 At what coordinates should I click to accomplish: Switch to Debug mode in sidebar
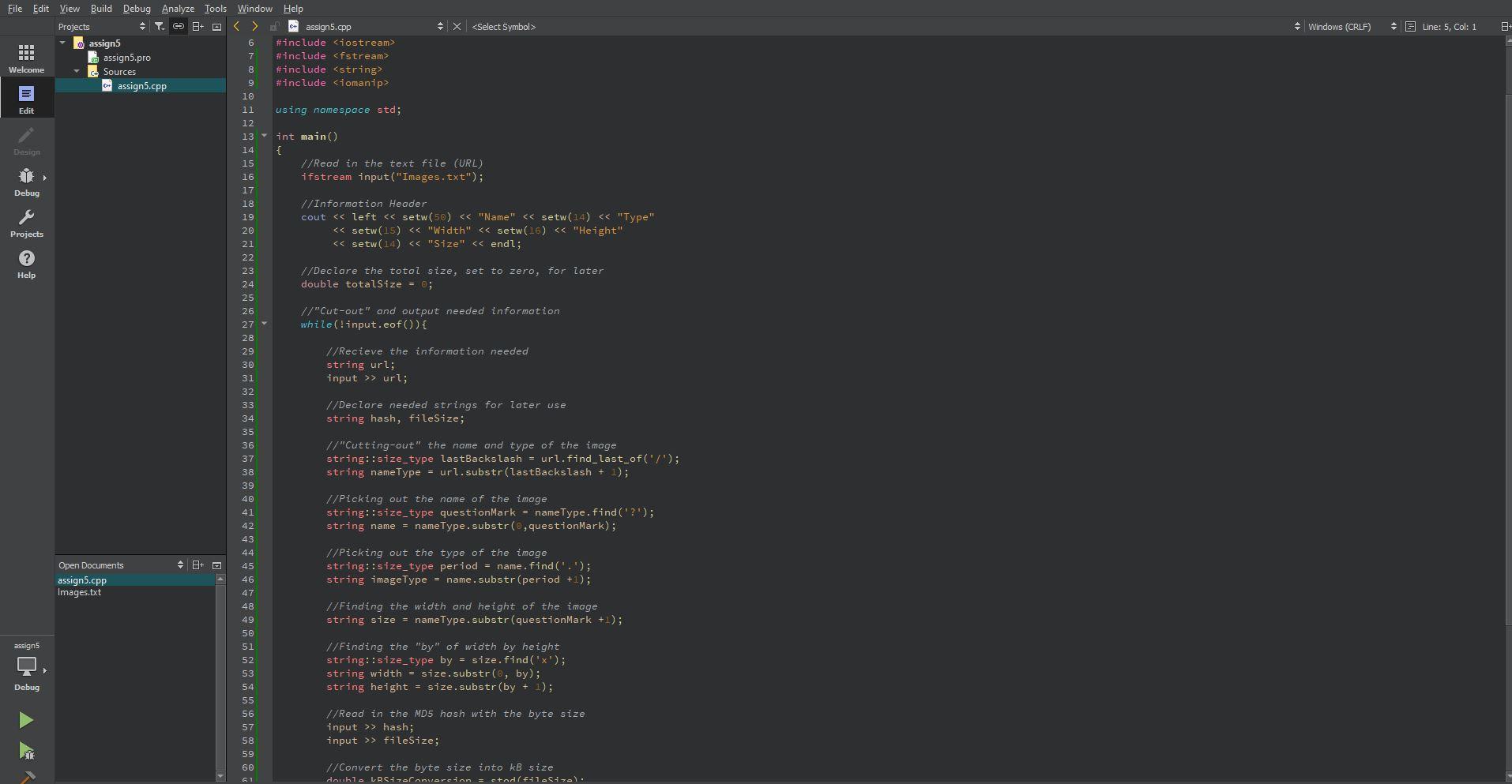(x=26, y=182)
